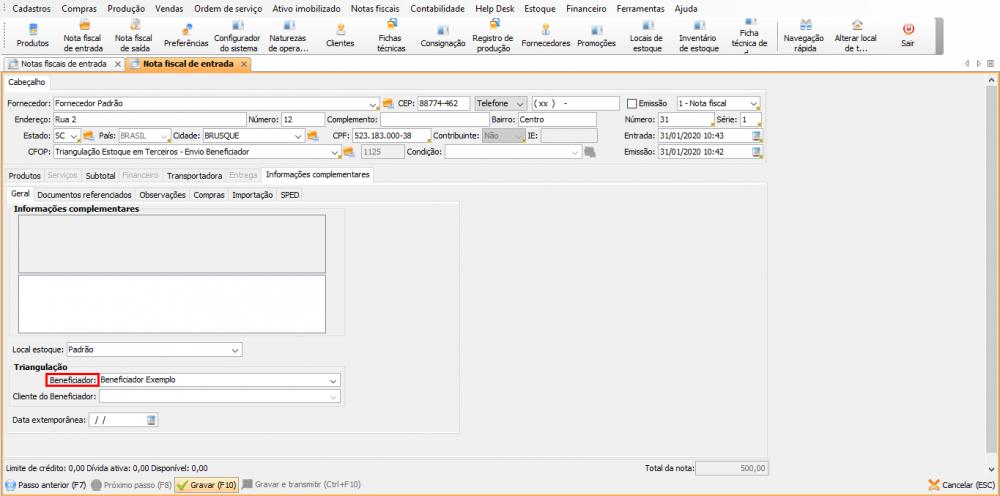
Task: Switch to the Observações tab
Action: click(x=162, y=195)
